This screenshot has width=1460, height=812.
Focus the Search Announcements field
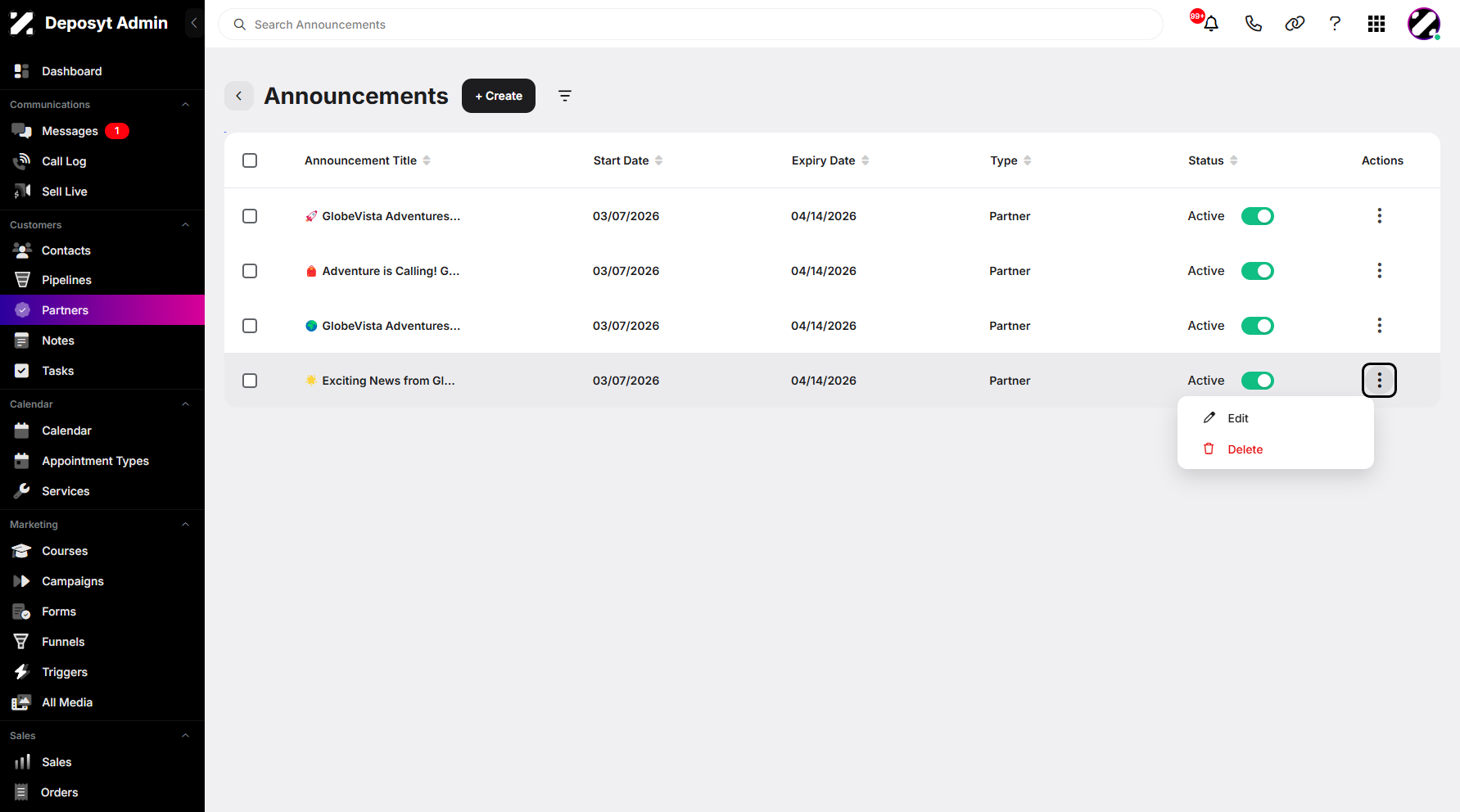690,25
